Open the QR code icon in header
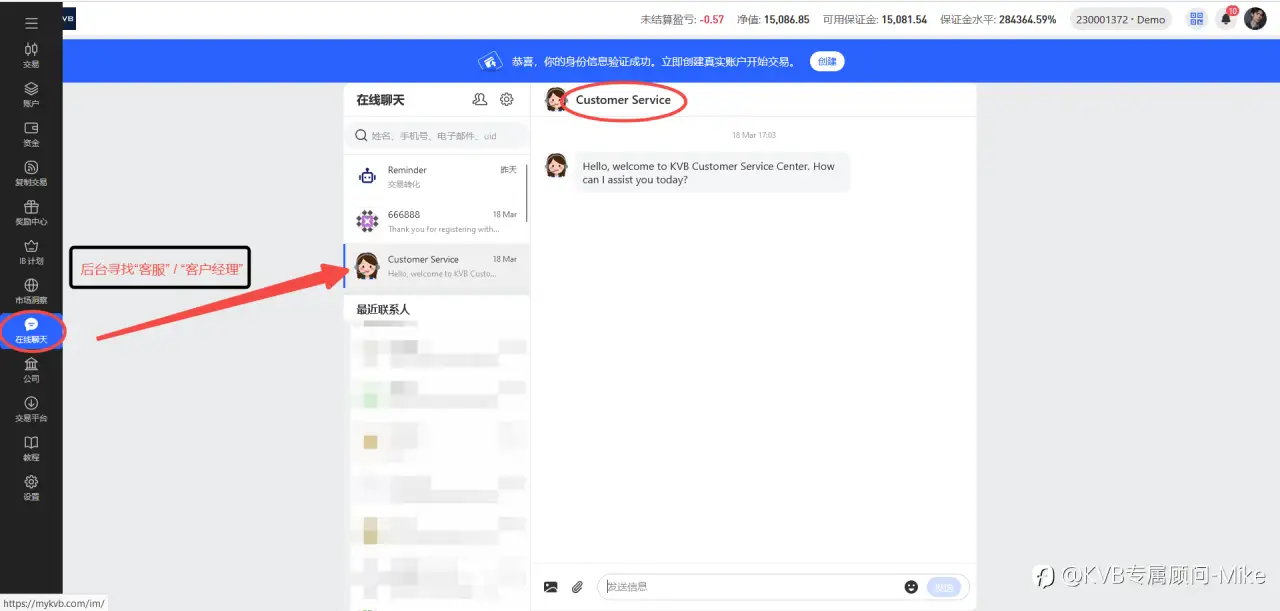This screenshot has height=611, width=1280. 1196,19
